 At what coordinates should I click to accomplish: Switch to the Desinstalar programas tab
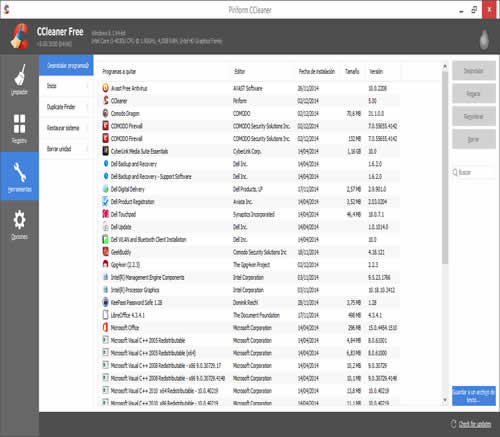[66, 65]
